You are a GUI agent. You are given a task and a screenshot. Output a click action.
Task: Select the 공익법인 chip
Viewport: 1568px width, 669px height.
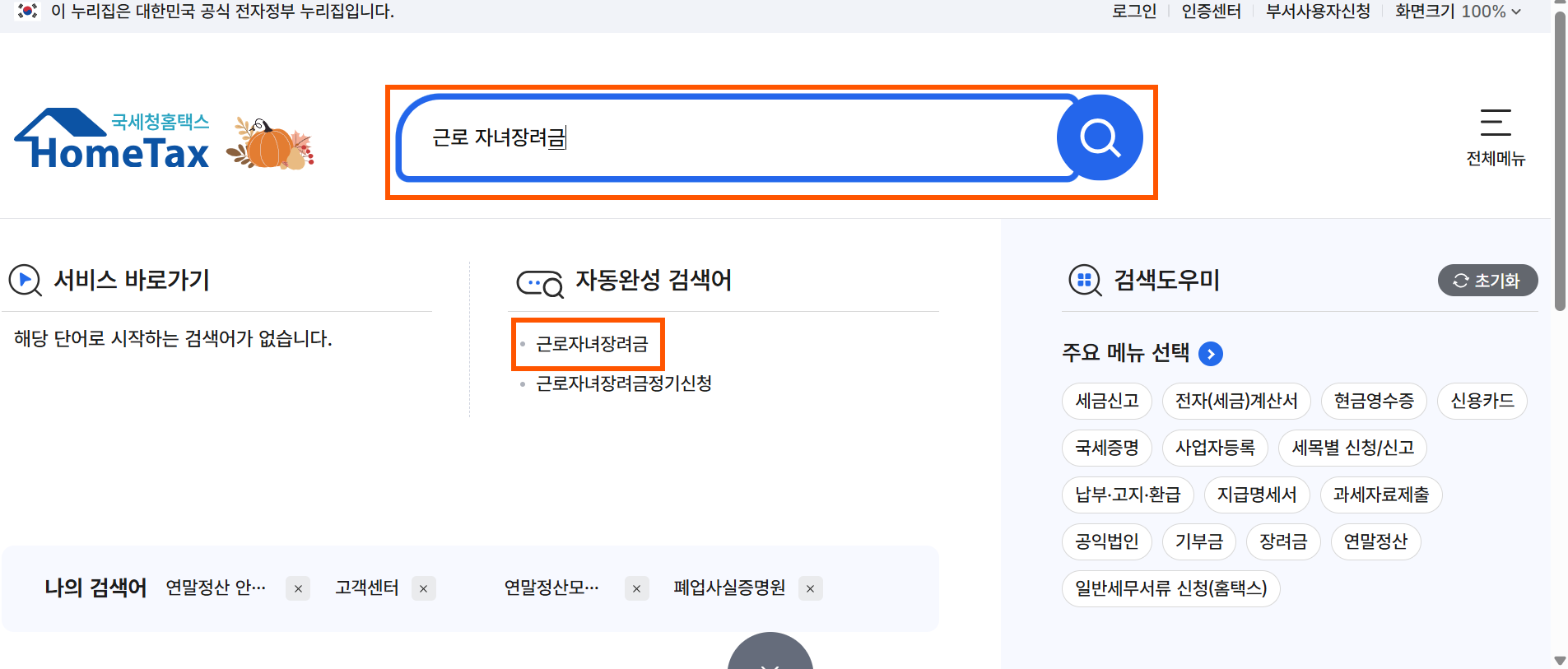[1107, 542]
